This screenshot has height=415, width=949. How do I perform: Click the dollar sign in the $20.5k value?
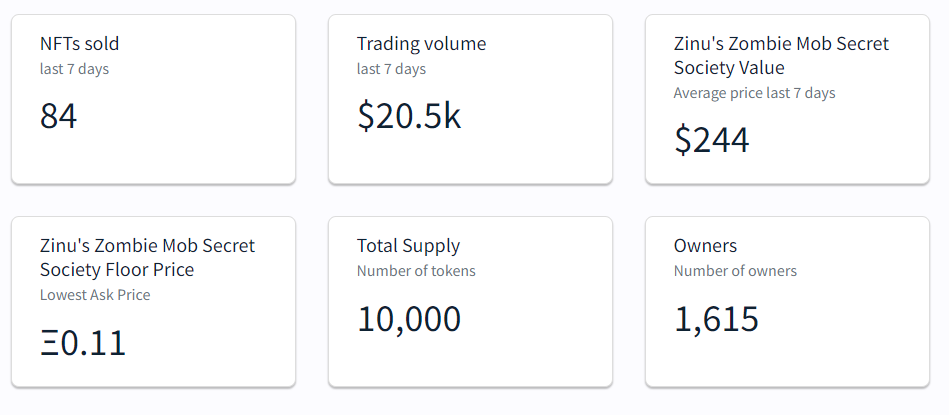pos(366,117)
